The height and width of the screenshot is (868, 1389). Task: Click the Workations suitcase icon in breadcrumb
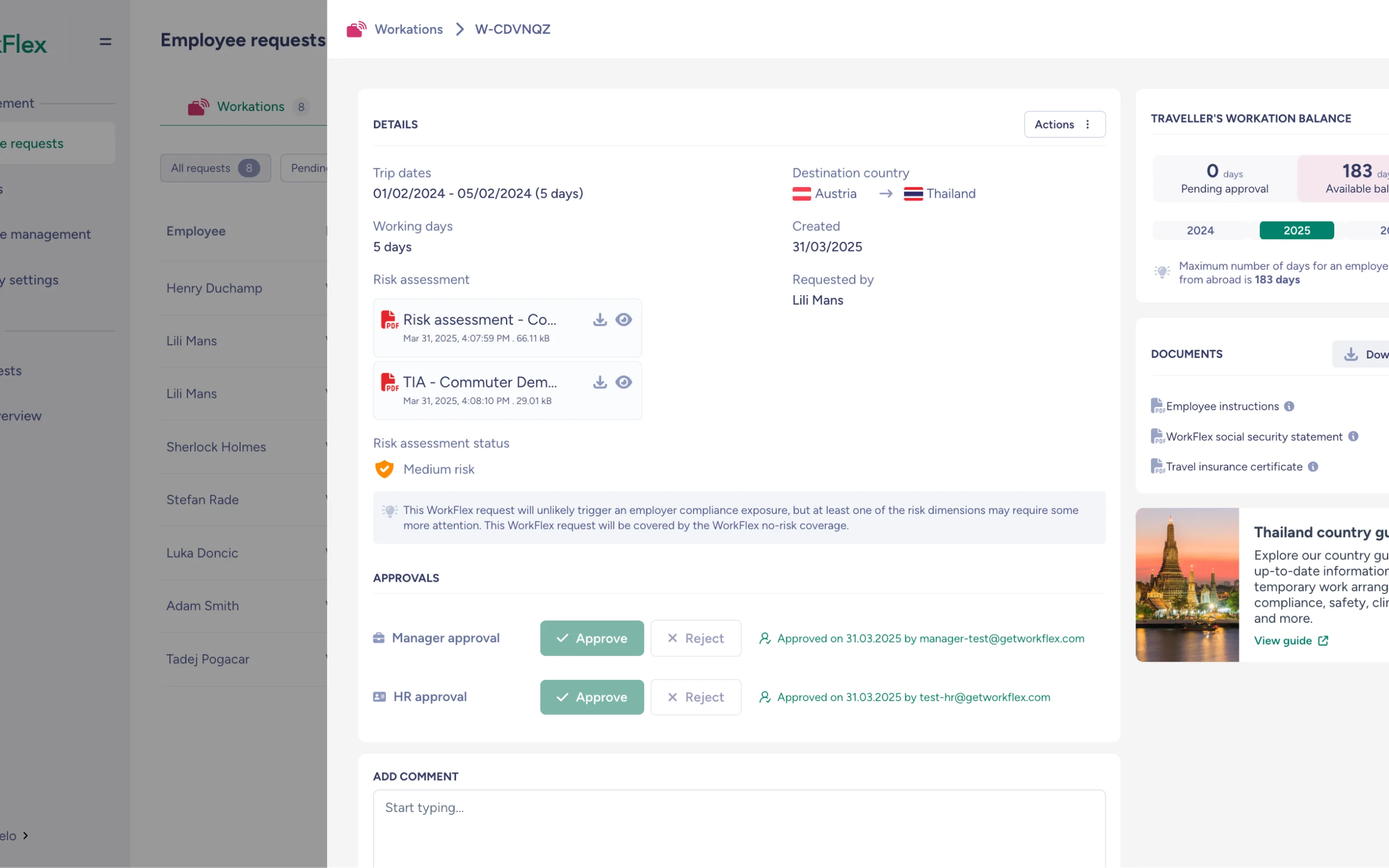coord(356,29)
